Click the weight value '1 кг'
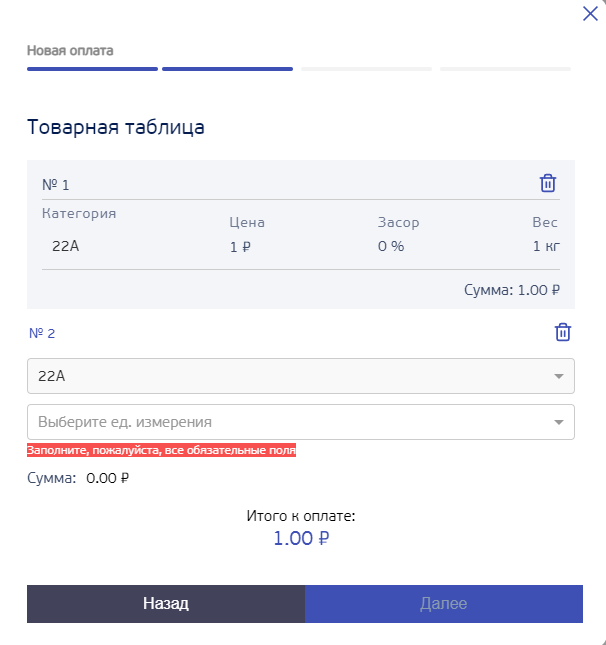The height and width of the screenshot is (645, 606). pos(545,246)
